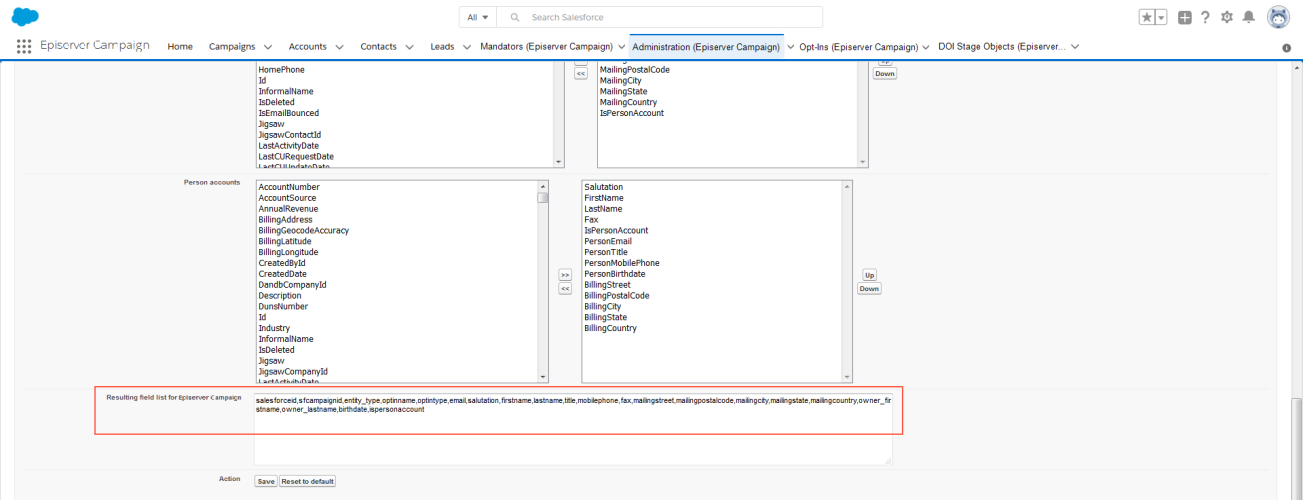The image size is (1303, 500).
Task: Open the App Launcher grid icon
Action: coord(23,46)
